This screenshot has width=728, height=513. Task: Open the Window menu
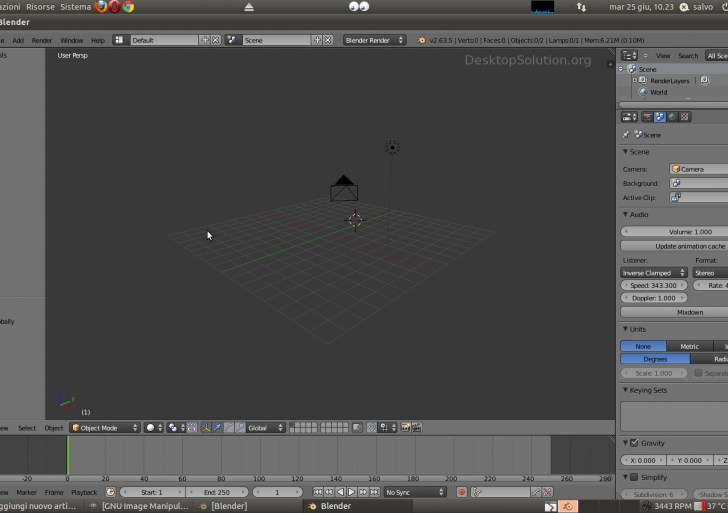coord(71,40)
